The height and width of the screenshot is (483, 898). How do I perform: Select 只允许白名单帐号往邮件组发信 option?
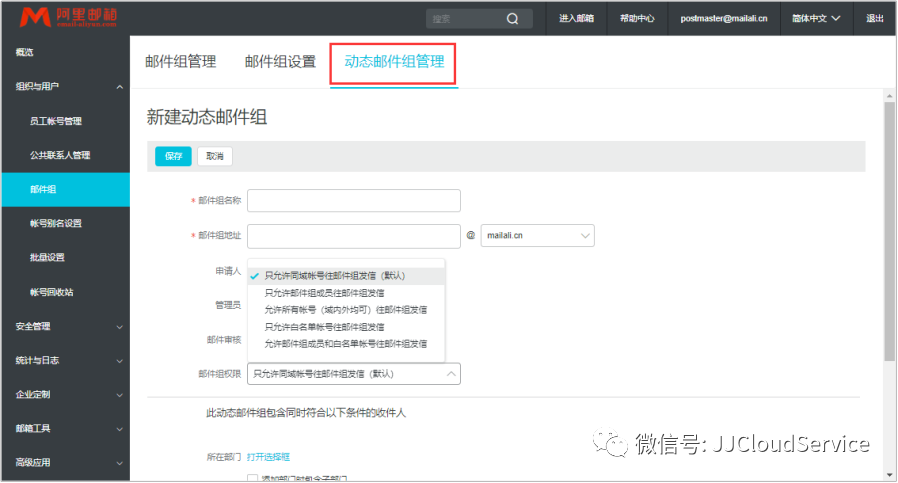point(346,327)
